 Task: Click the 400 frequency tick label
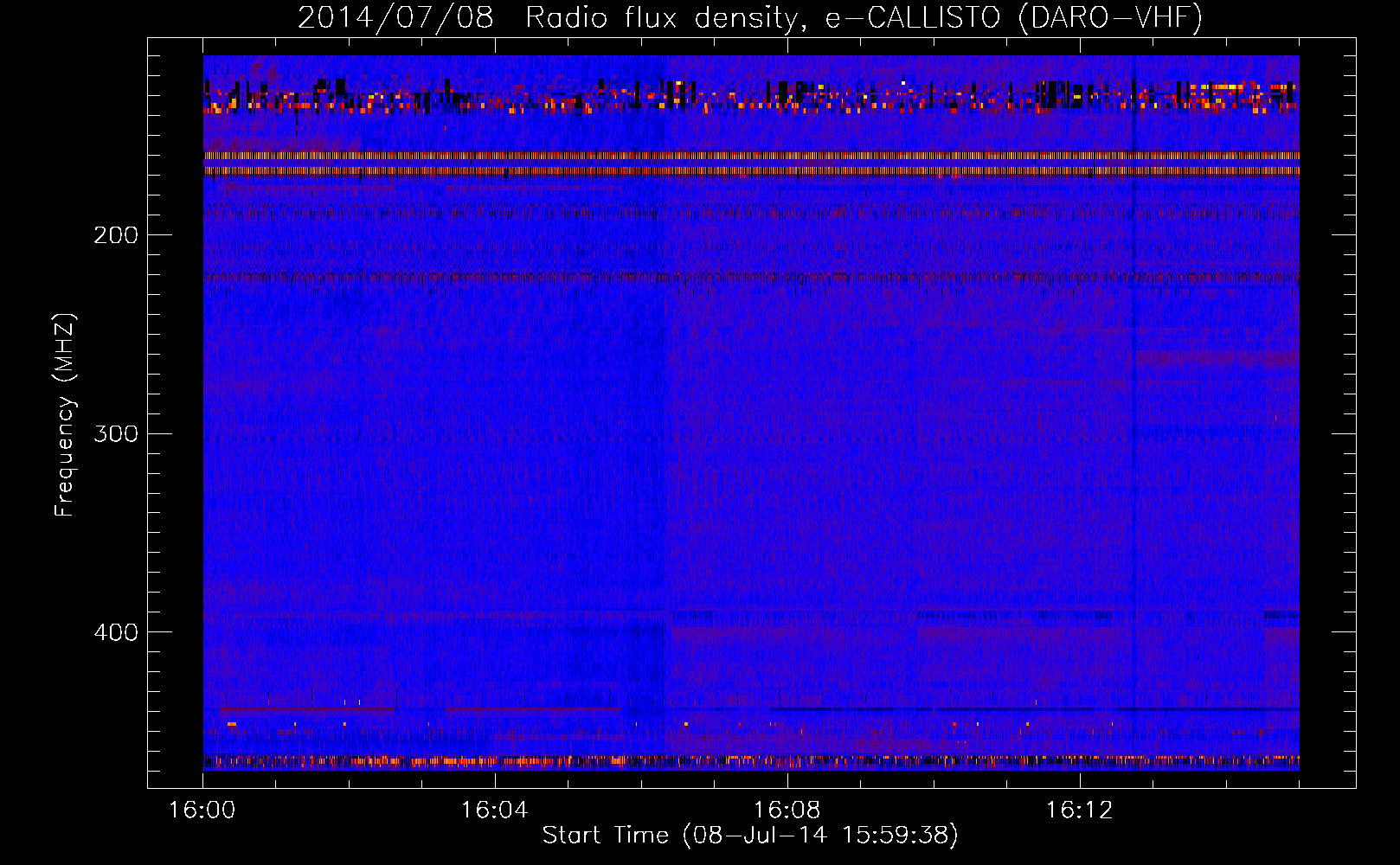click(116, 632)
